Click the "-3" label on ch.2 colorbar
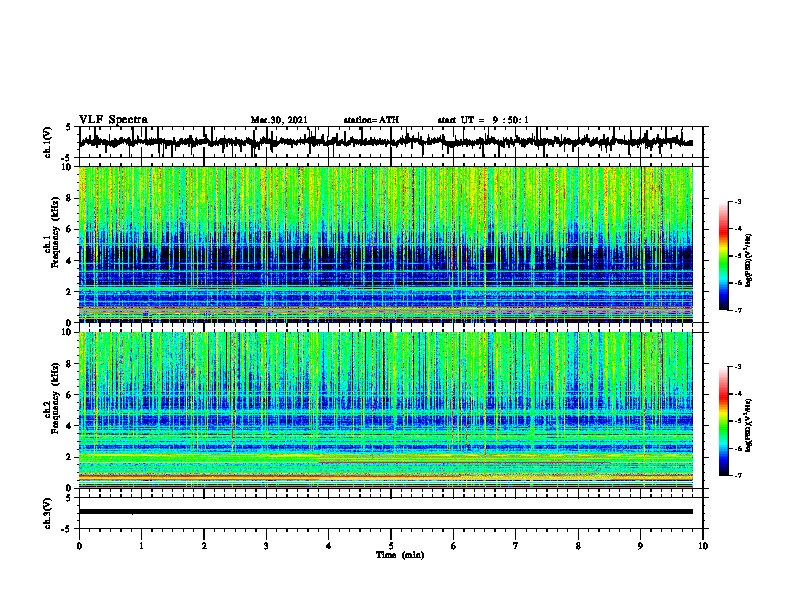This screenshot has height=612, width=792. click(x=737, y=367)
